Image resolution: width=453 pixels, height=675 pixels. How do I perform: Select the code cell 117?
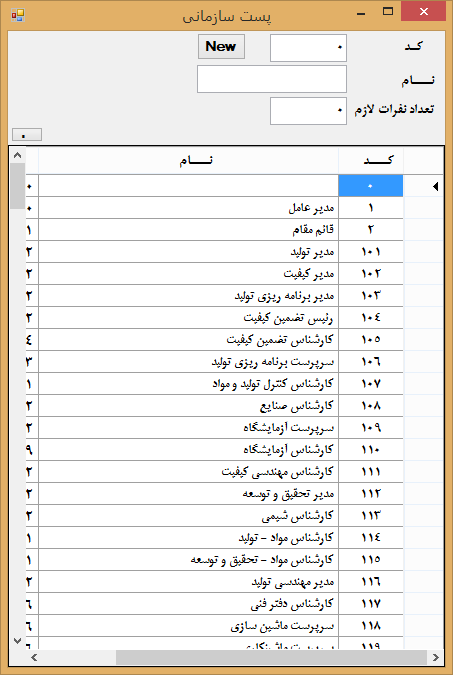pyautogui.click(x=371, y=604)
